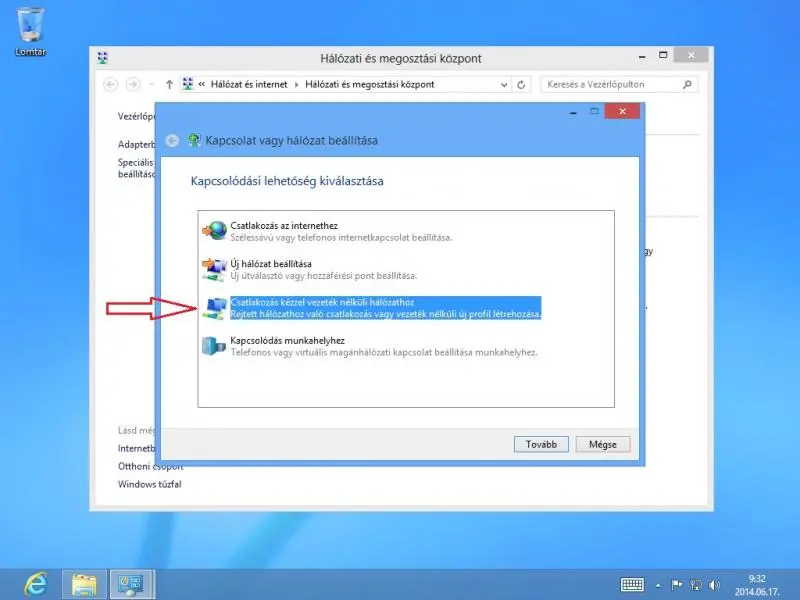Click the Keresés a Vezérlőpulton search field
800x600 pixels.
[x=610, y=84]
